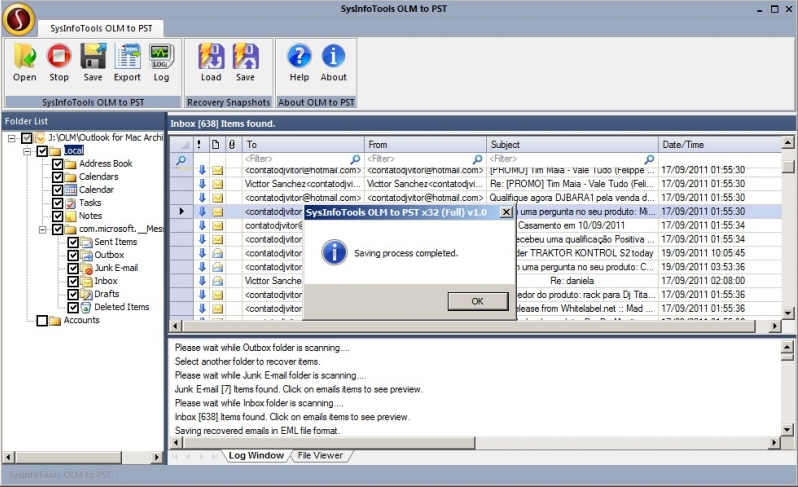The height and width of the screenshot is (487, 798).
Task: Switch to the Log Window tab
Action: click(256, 455)
